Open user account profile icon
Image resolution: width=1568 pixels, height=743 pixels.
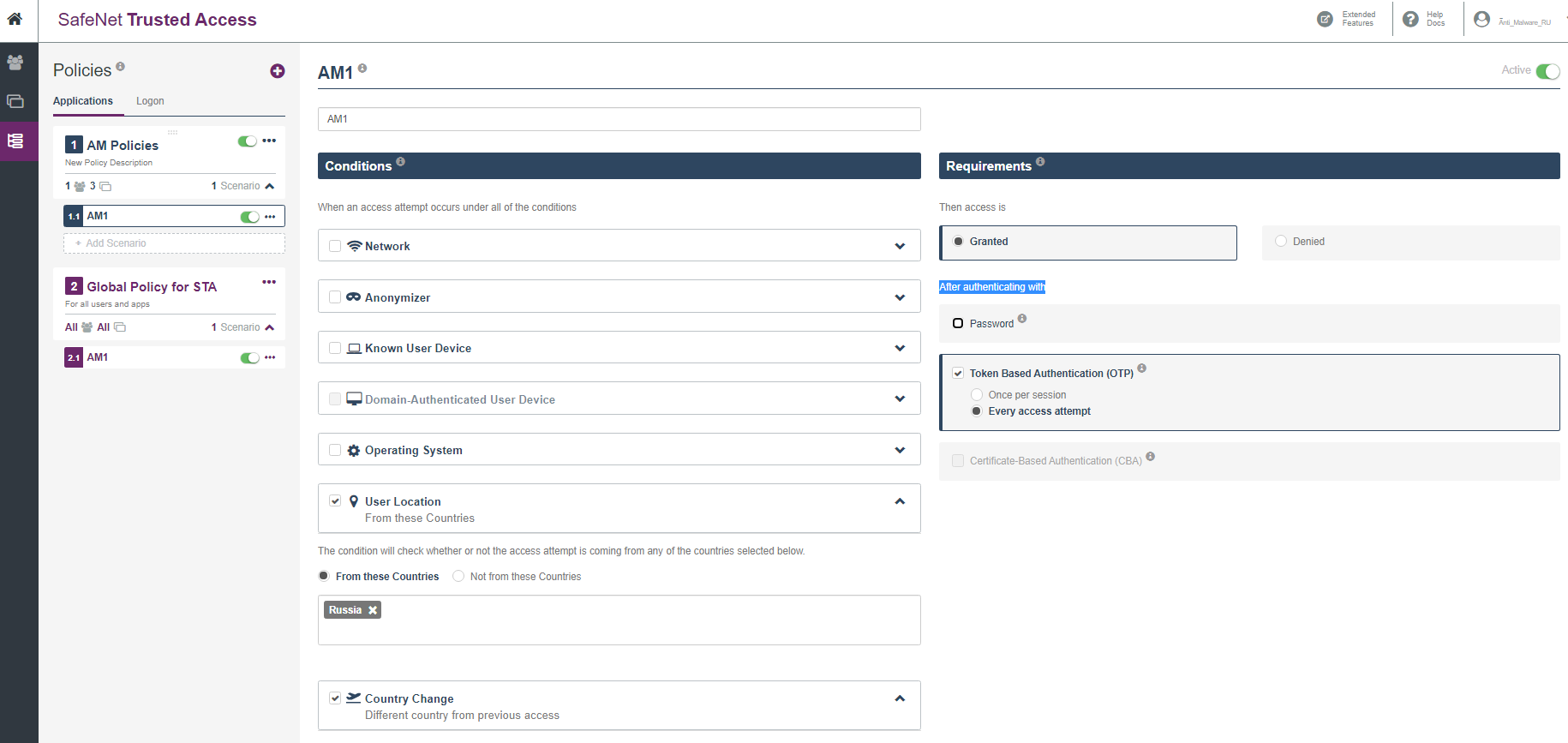[1481, 19]
